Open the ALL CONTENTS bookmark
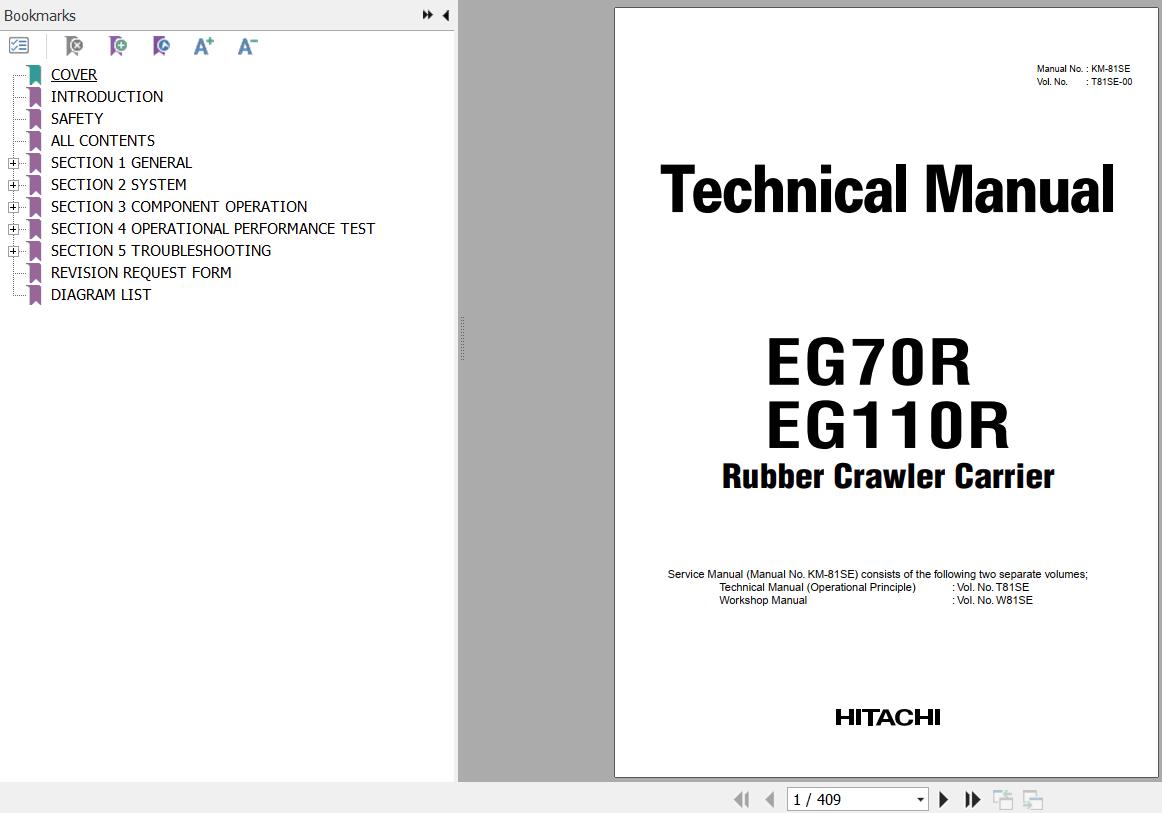The height and width of the screenshot is (813, 1162). click(102, 141)
